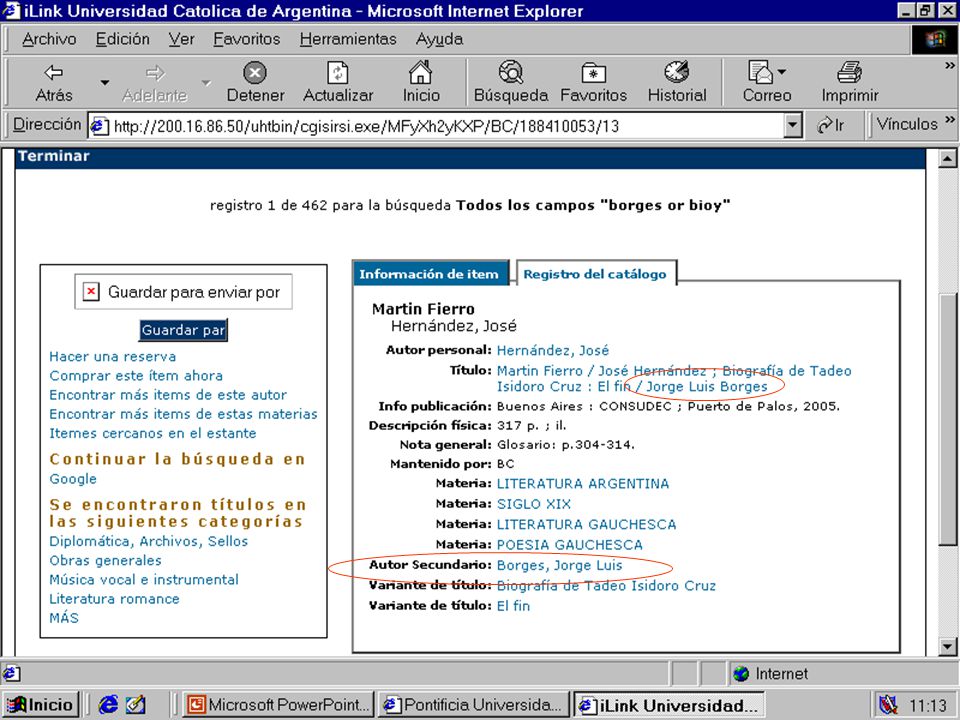
Task: Show browsing history with Historial
Action: (x=677, y=82)
